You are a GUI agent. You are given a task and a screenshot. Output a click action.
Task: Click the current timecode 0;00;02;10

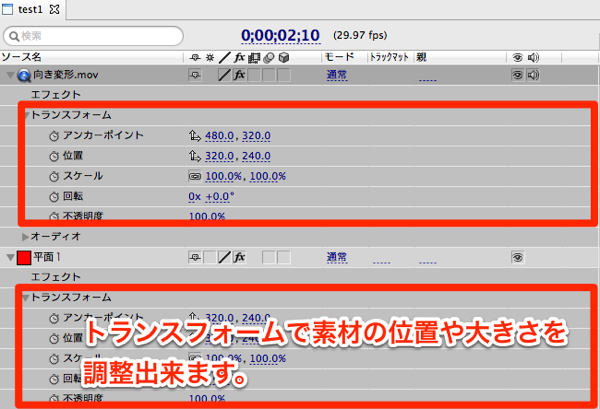pyautogui.click(x=280, y=35)
